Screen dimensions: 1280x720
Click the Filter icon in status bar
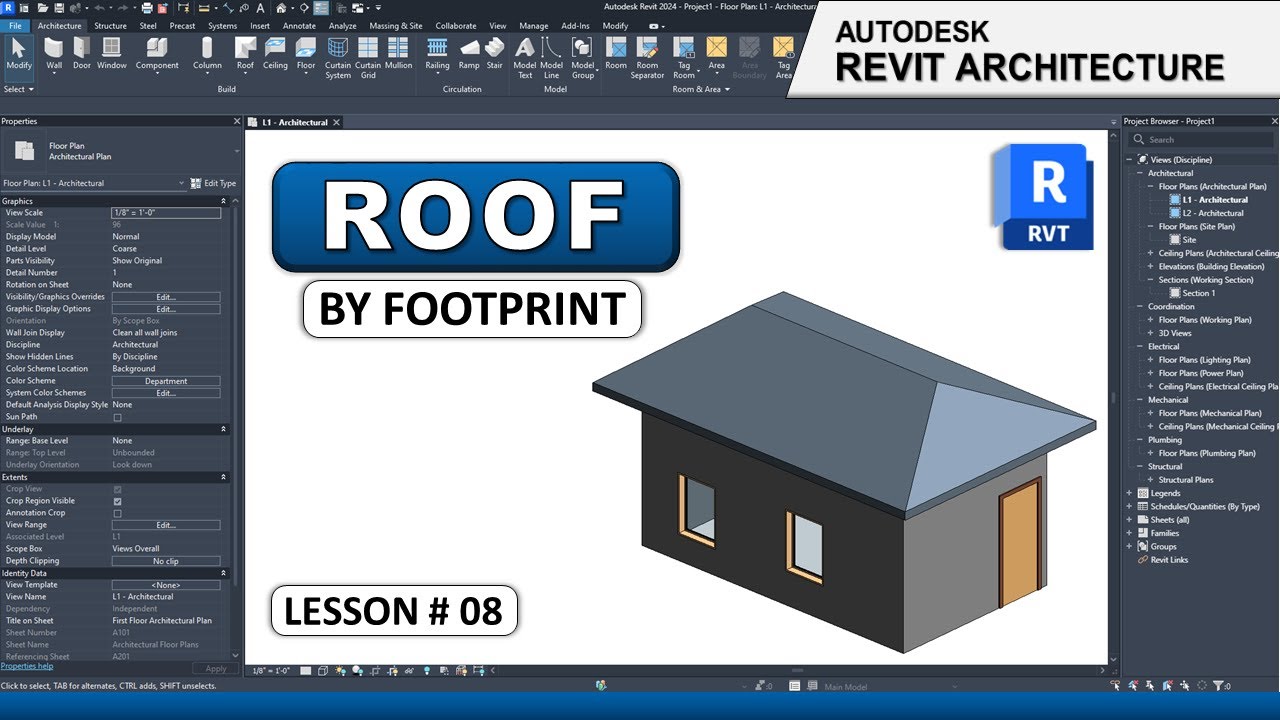(1218, 686)
